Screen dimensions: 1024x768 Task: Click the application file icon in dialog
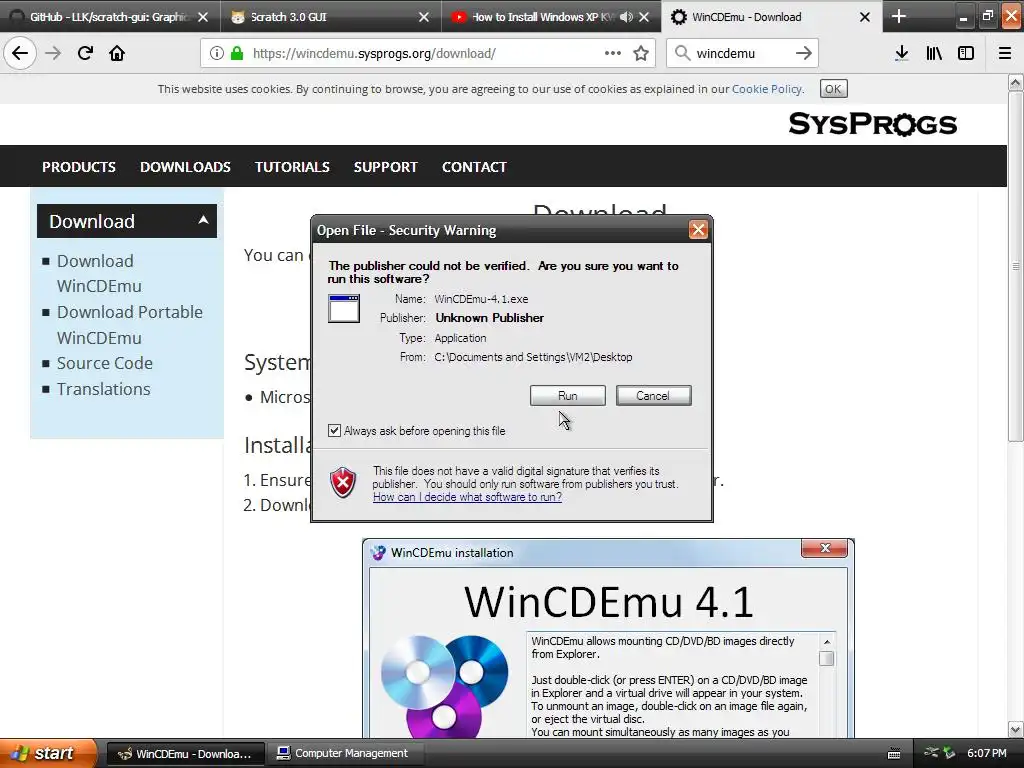point(344,309)
